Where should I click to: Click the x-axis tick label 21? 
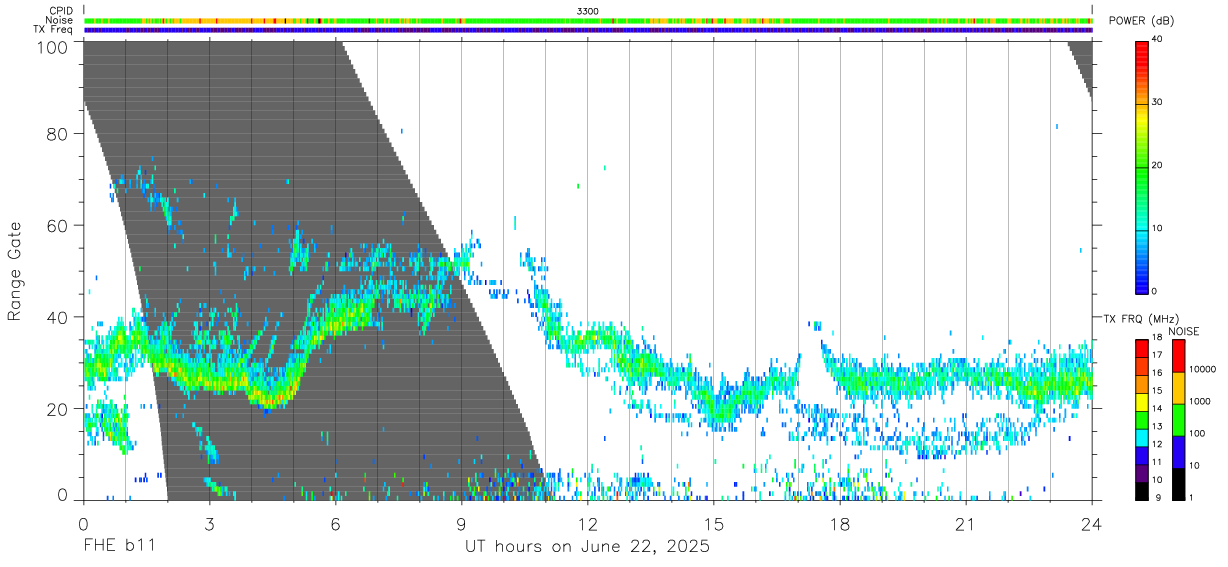(965, 523)
